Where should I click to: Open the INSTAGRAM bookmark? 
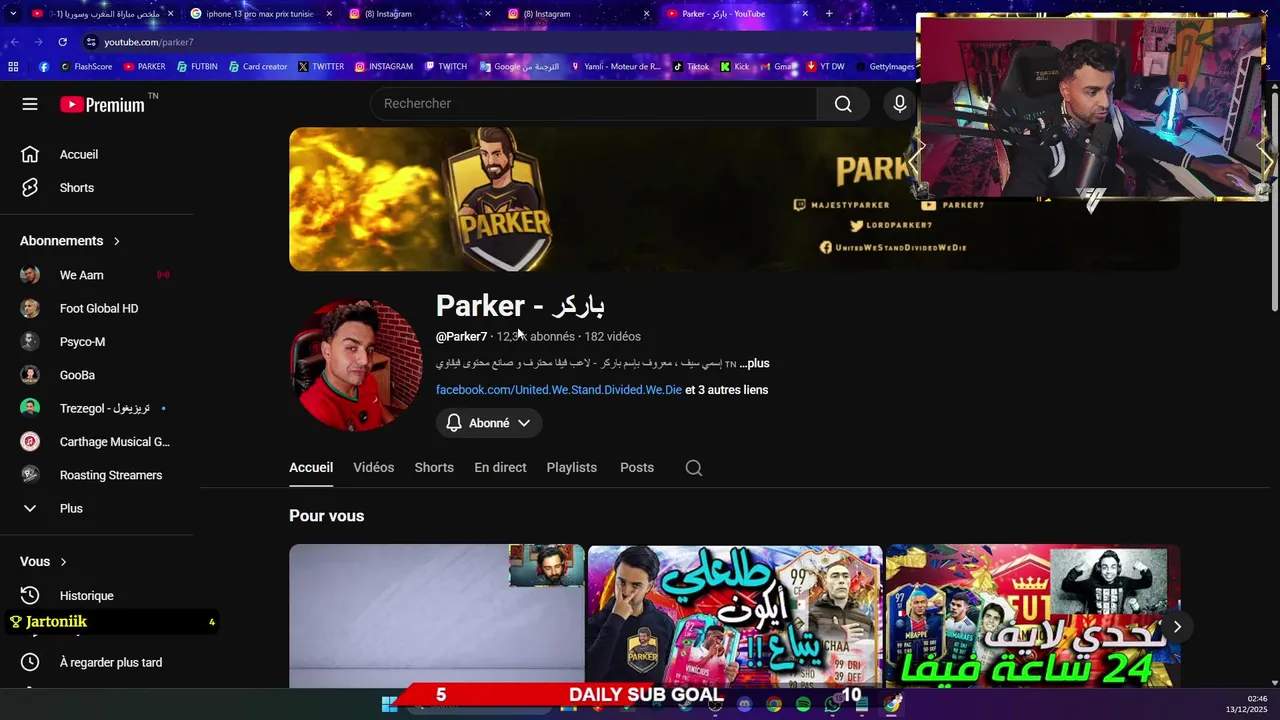[384, 67]
